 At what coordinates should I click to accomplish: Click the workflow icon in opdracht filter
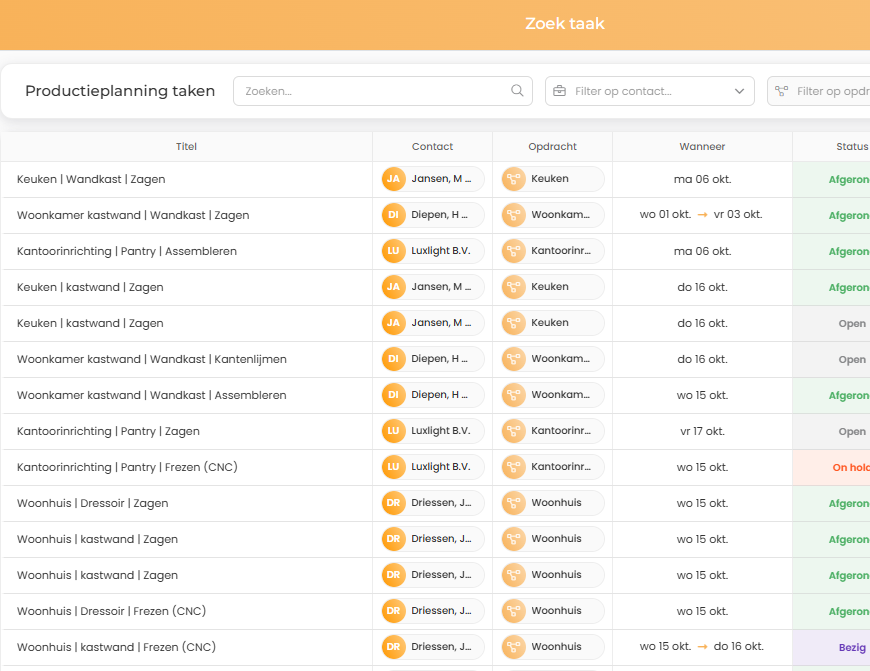coord(782,91)
